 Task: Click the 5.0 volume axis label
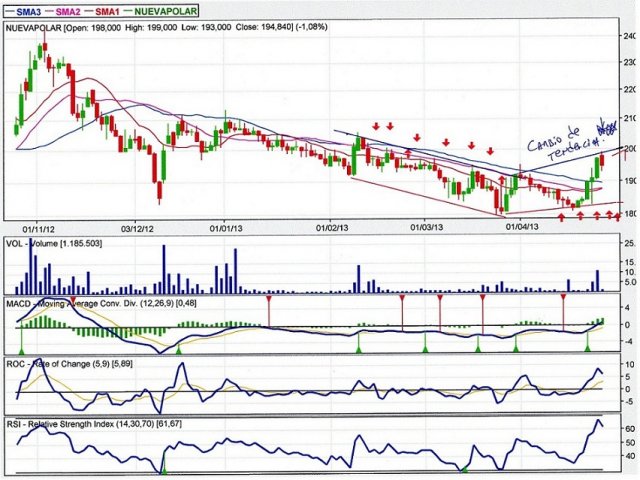[x=631, y=282]
